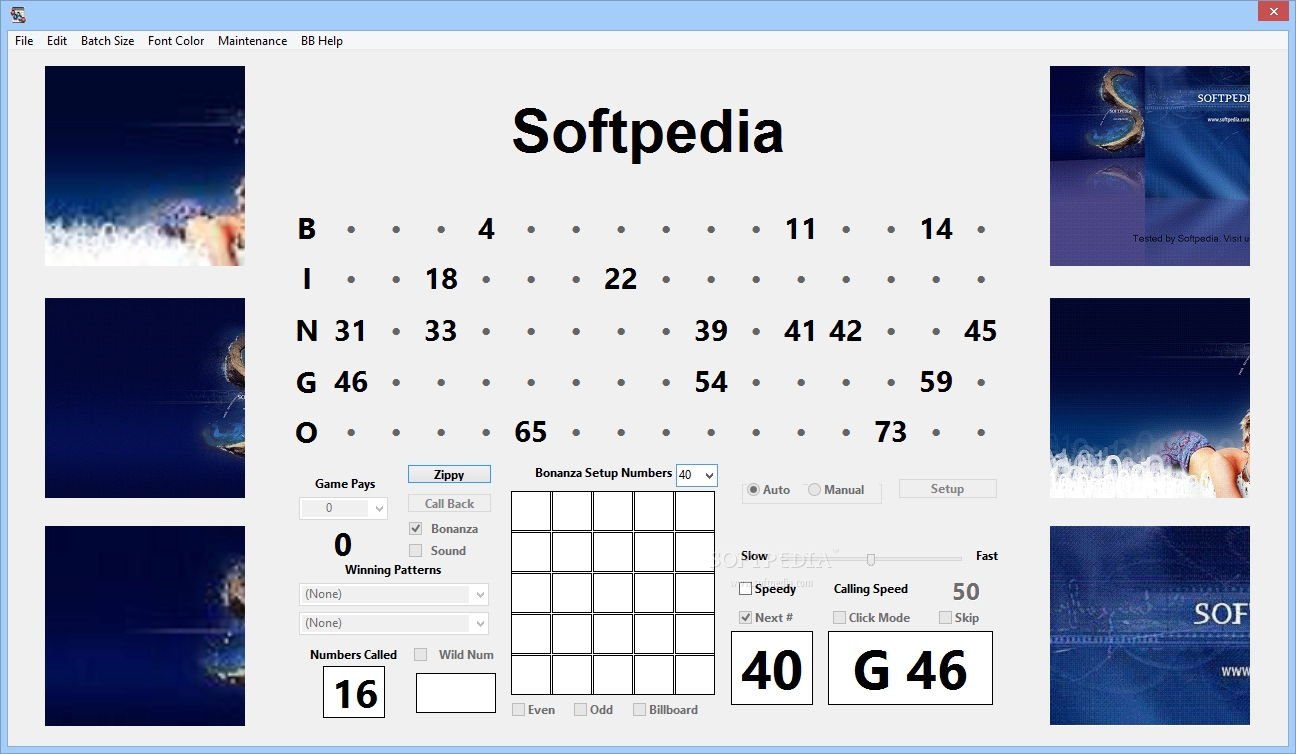Click number 18 in the I row
The width and height of the screenshot is (1296, 754).
click(441, 279)
